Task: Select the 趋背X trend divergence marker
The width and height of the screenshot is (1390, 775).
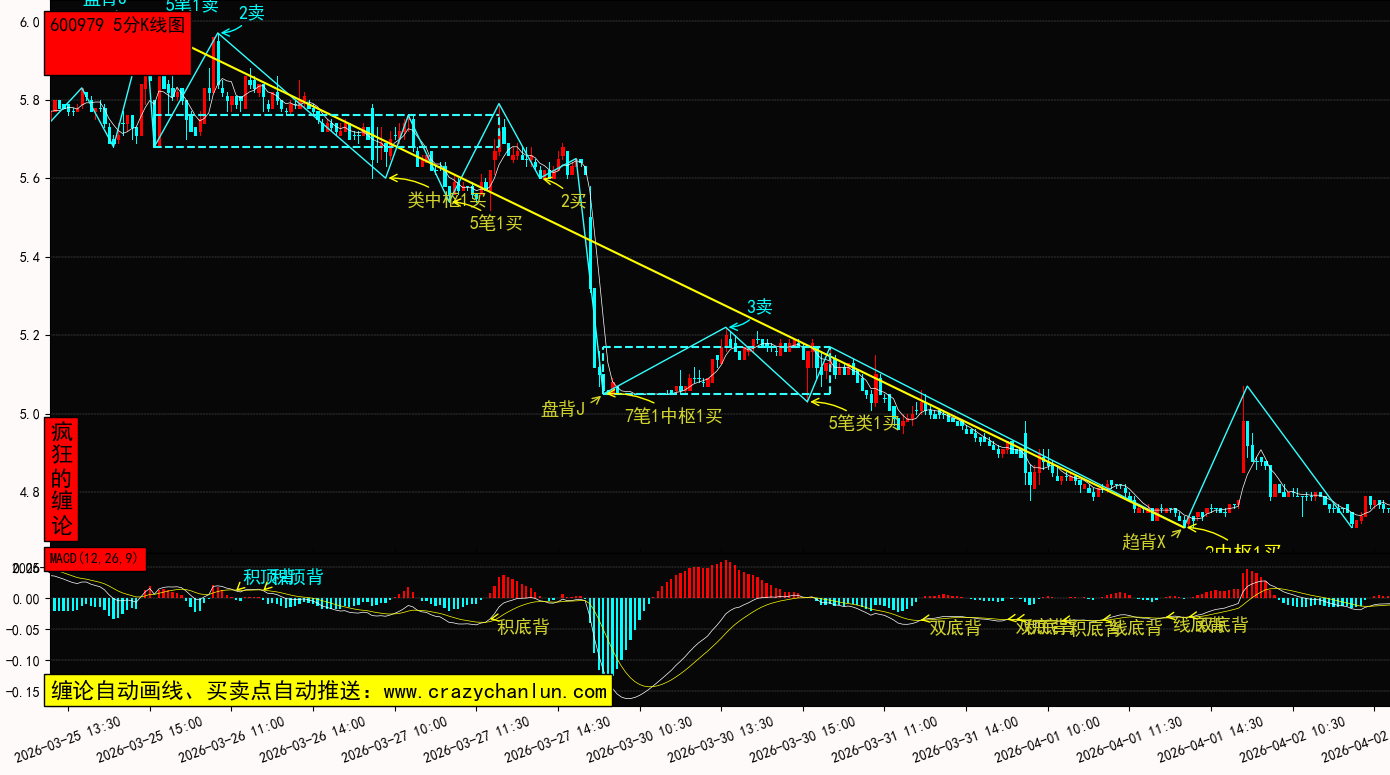Action: (1144, 542)
